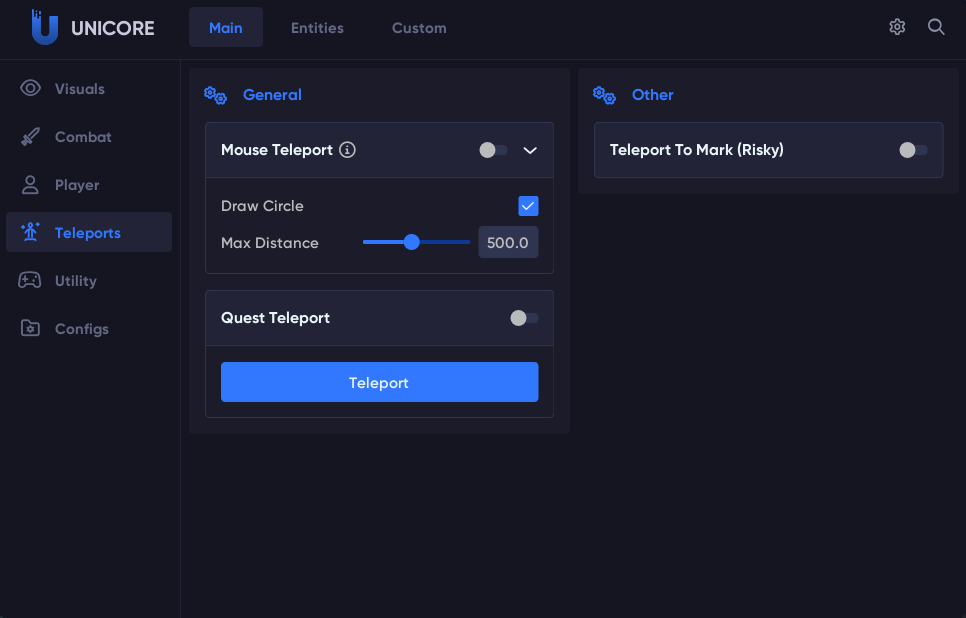Screen dimensions: 966x618
Task: Click the Player person icon
Action: [x=30, y=185]
